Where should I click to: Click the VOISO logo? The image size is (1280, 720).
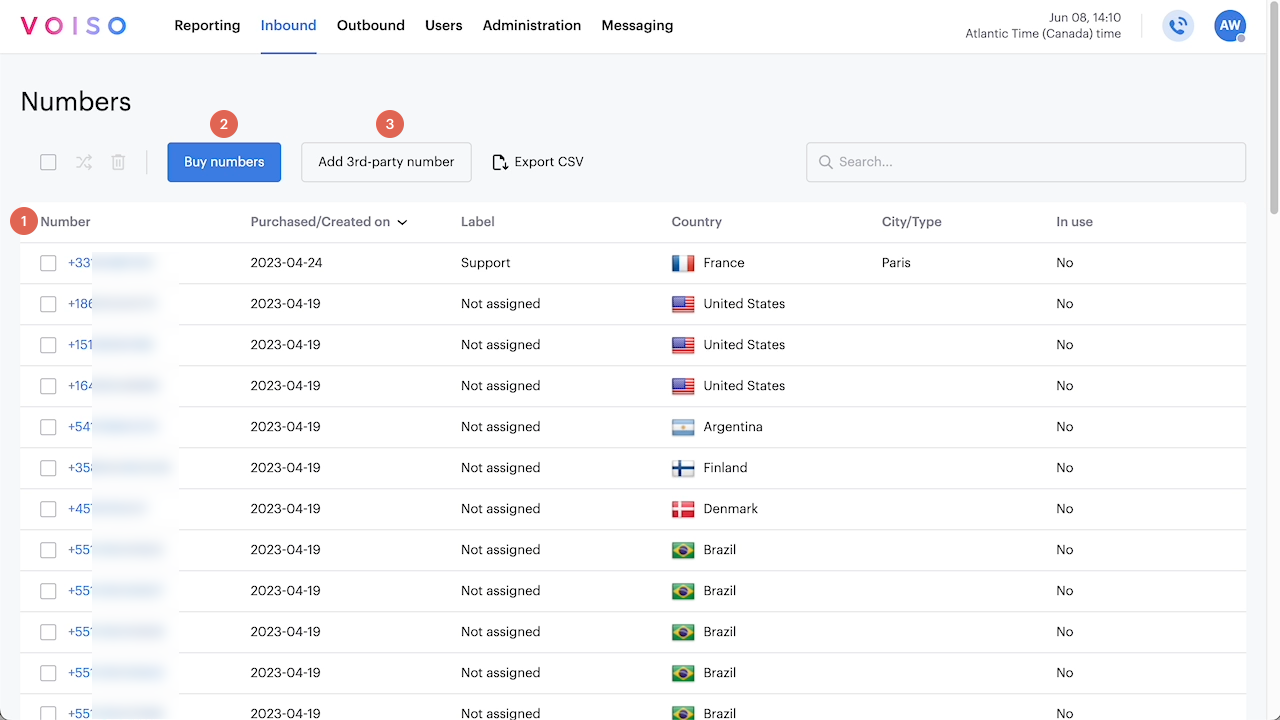(x=73, y=26)
